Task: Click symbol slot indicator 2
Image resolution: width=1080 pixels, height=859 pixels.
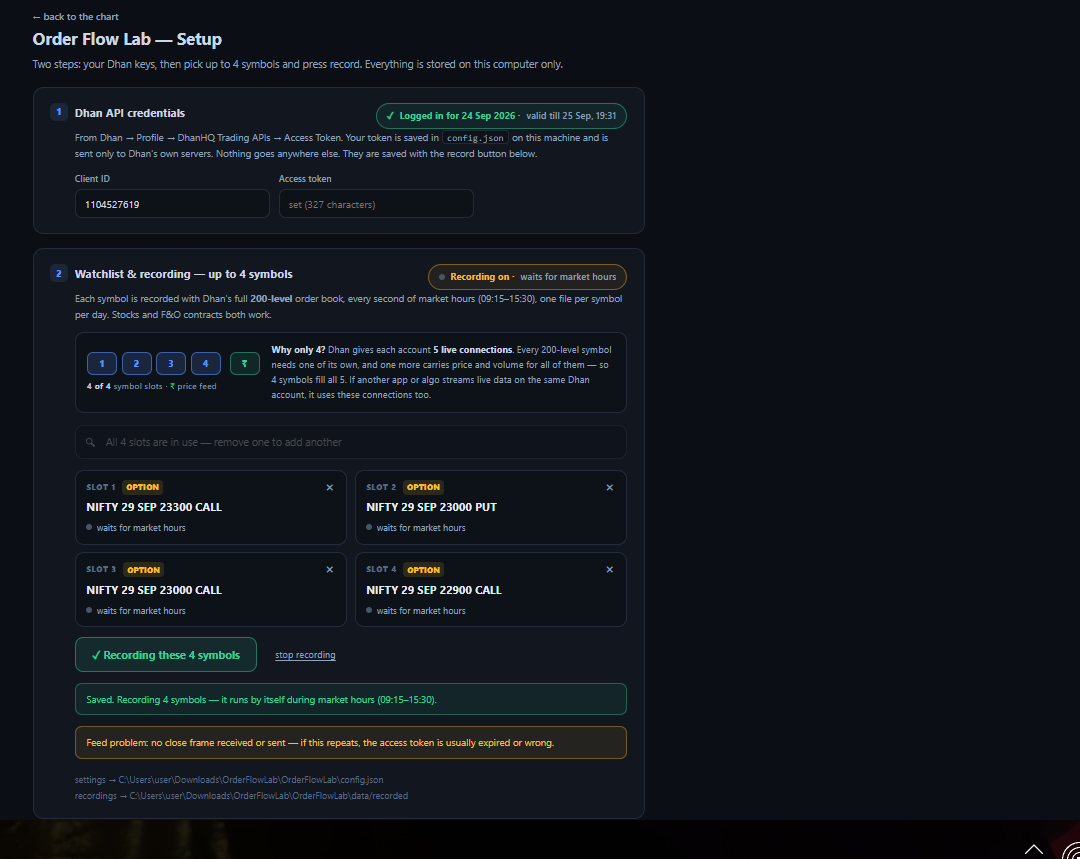Action: click(136, 363)
